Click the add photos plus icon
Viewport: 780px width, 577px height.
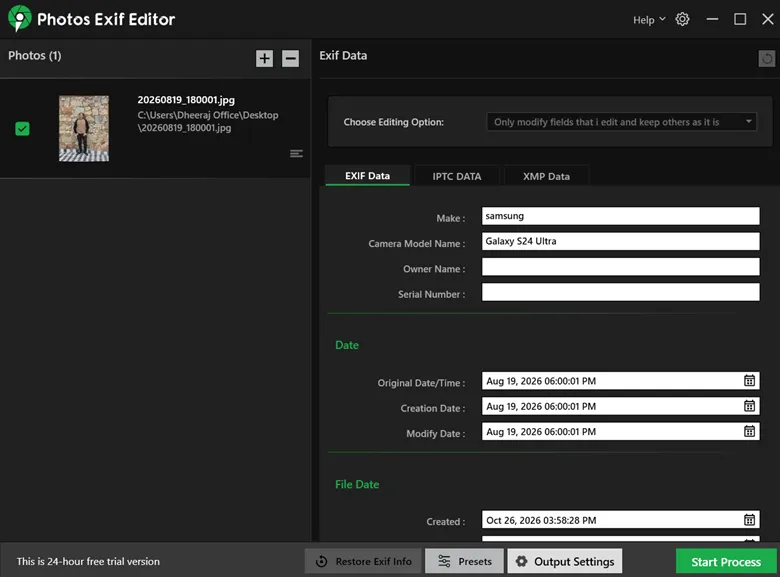[x=264, y=58]
